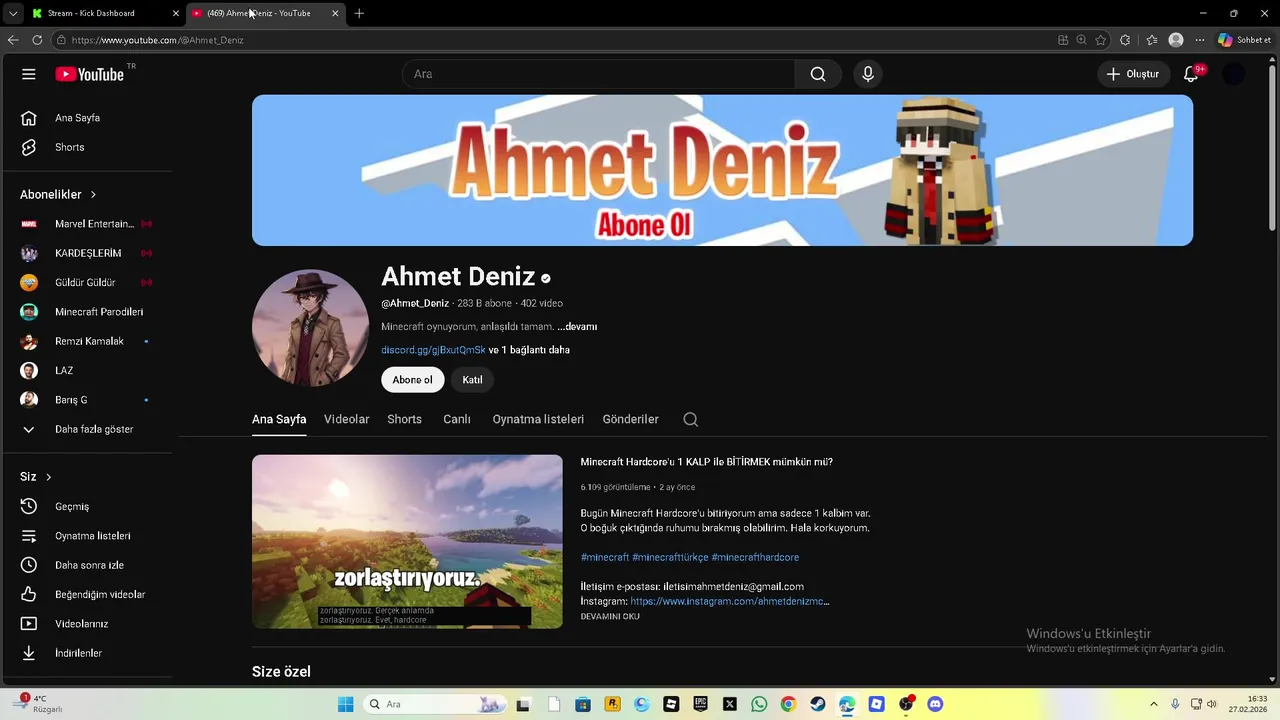The image size is (1280, 720).
Task: Switch to the channel Shorts tab
Action: click(404, 419)
